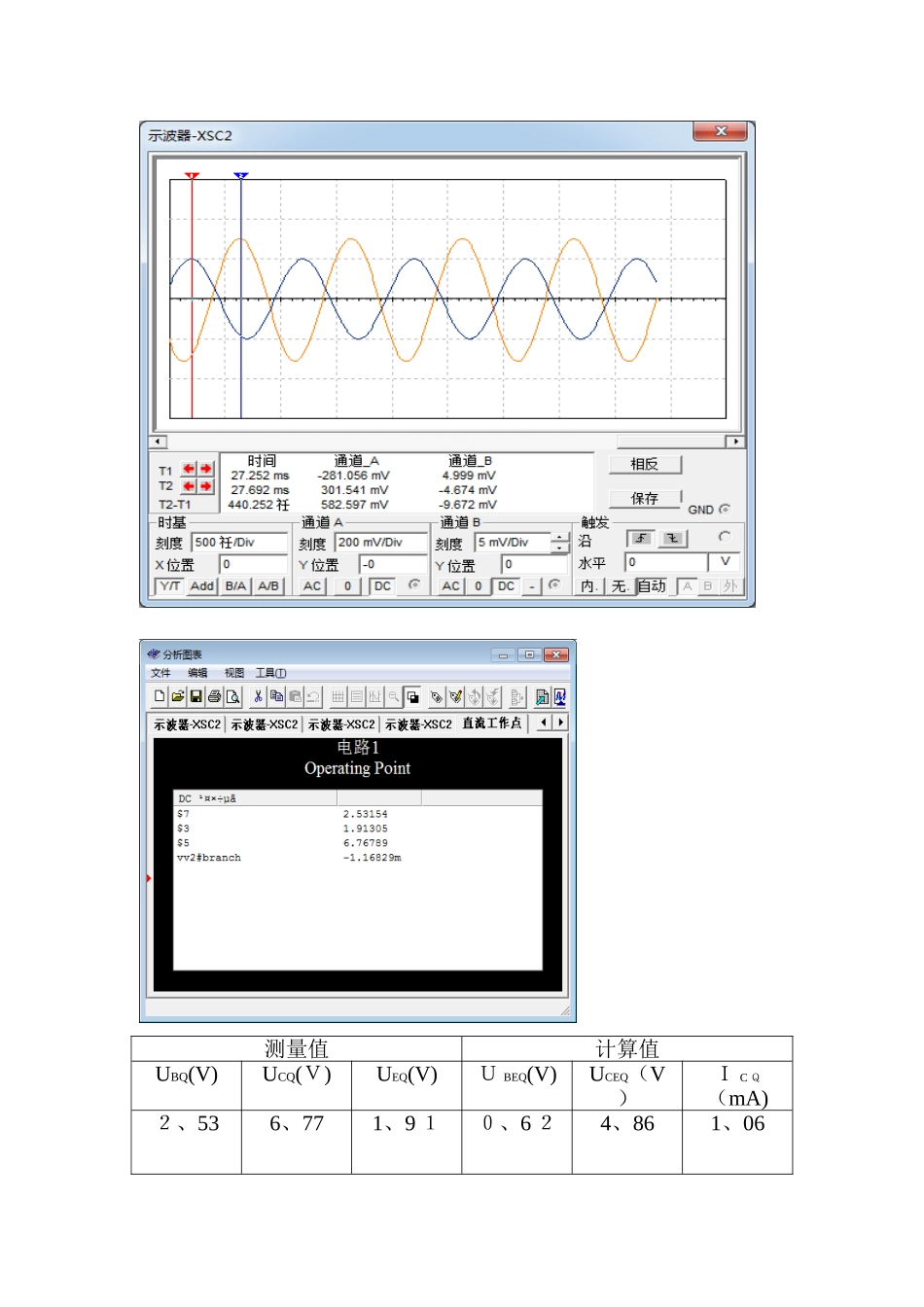Click channel B scale spinner arrows
Viewport: 924px width, 1307px height.
click(x=559, y=543)
